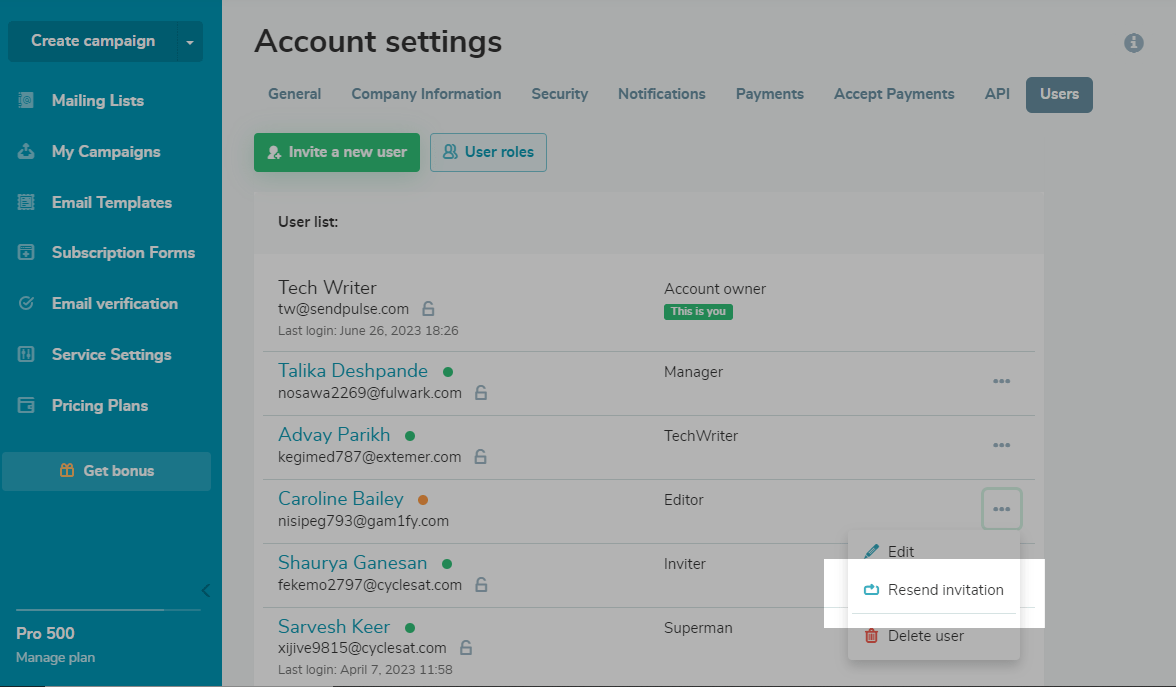Click the Service Settings sliders icon
The width and height of the screenshot is (1176, 687).
[27, 354]
